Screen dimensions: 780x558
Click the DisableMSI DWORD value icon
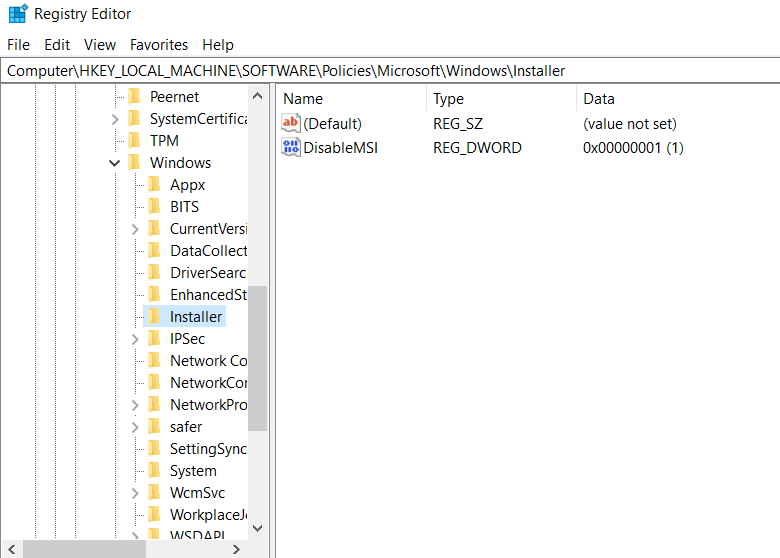click(x=291, y=147)
